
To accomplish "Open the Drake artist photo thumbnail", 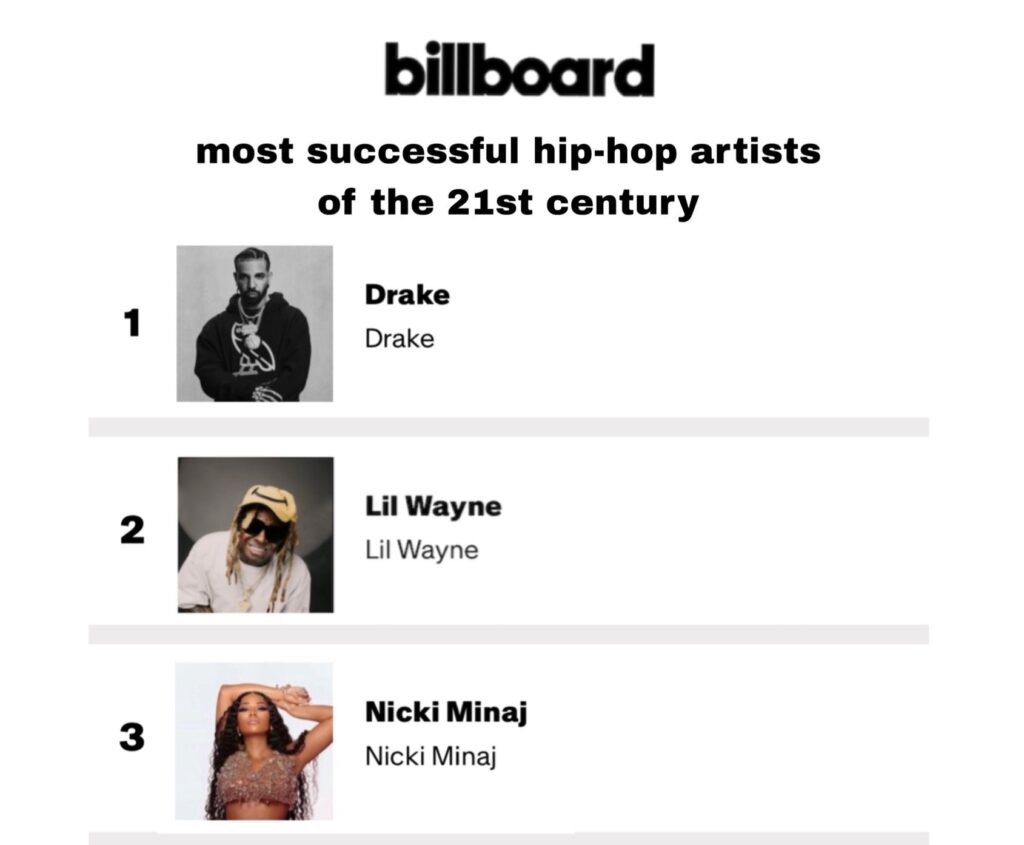I will [255, 323].
